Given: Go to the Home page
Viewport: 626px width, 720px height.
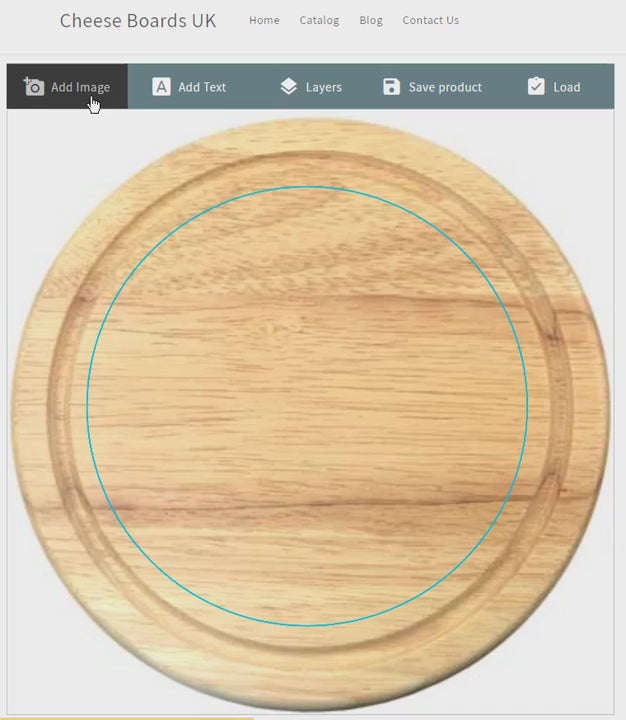Looking at the screenshot, I should pyautogui.click(x=264, y=20).
